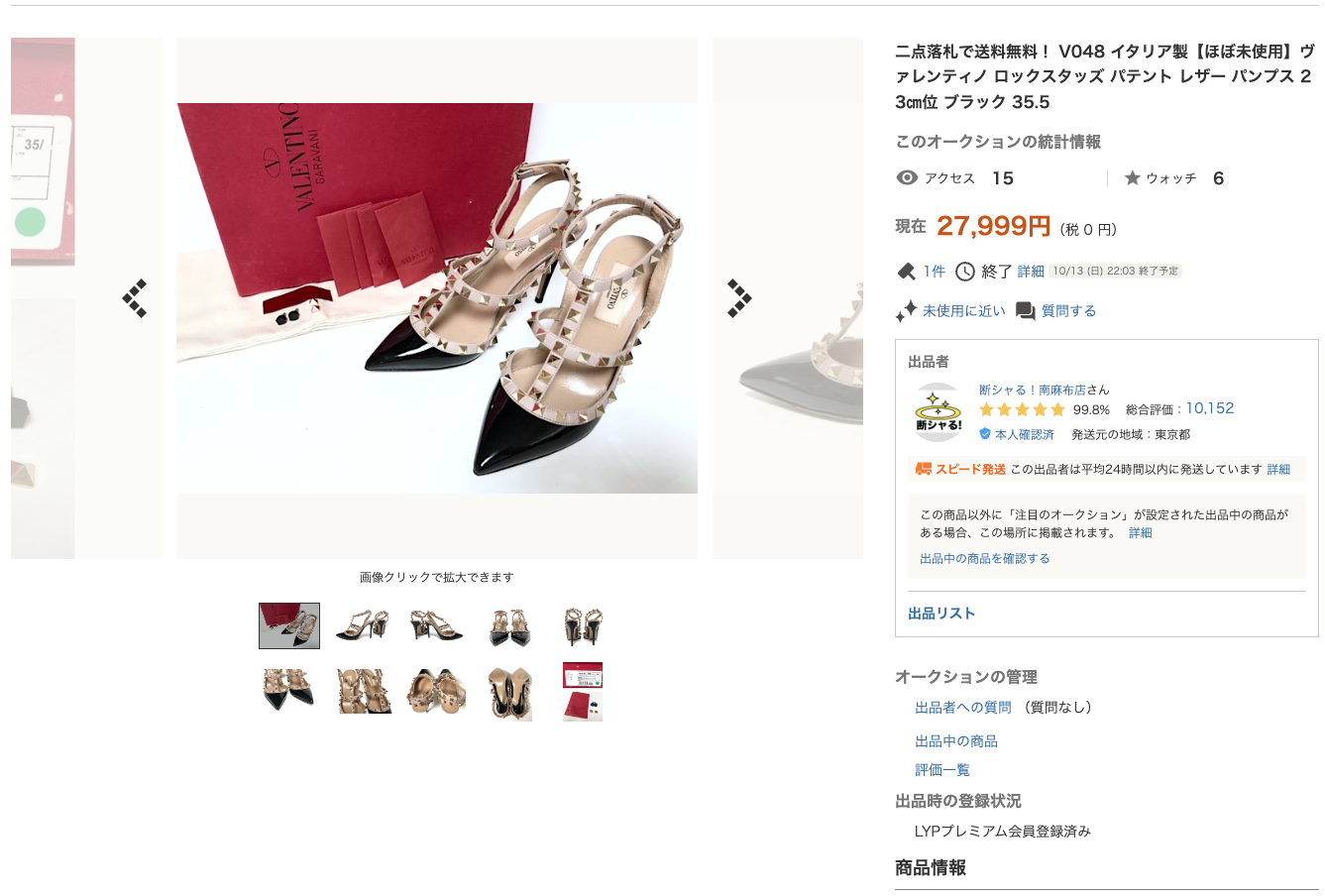
Task: Open seller name 断シャる！南麻布店
Action: click(x=1033, y=390)
